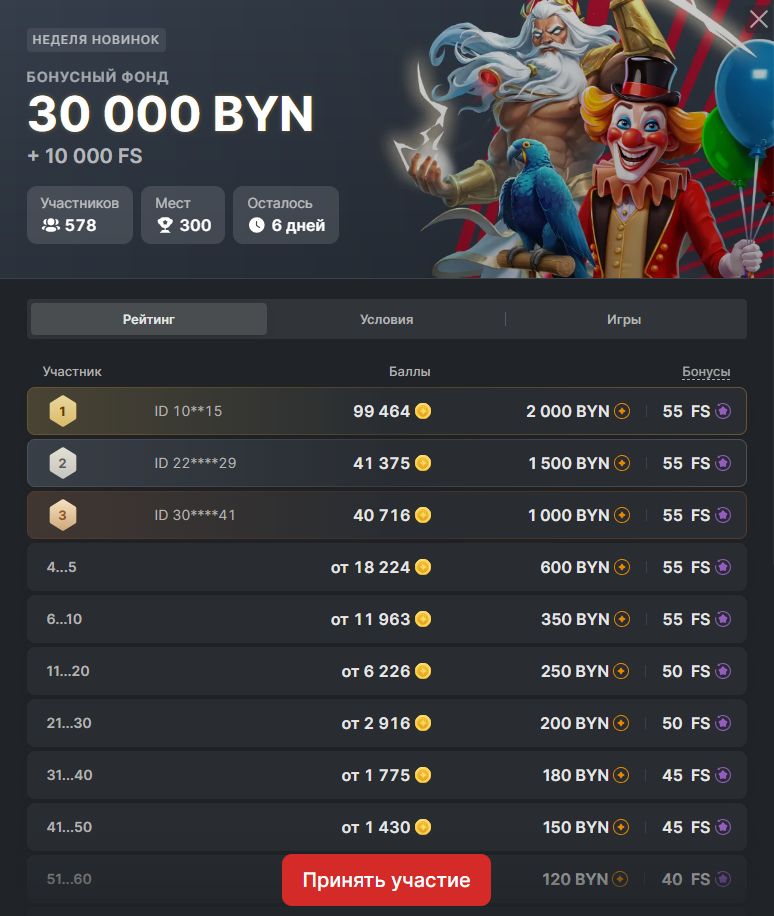Click the purple FS icon in 11...20 row
The image size is (774, 916).
coord(723,671)
